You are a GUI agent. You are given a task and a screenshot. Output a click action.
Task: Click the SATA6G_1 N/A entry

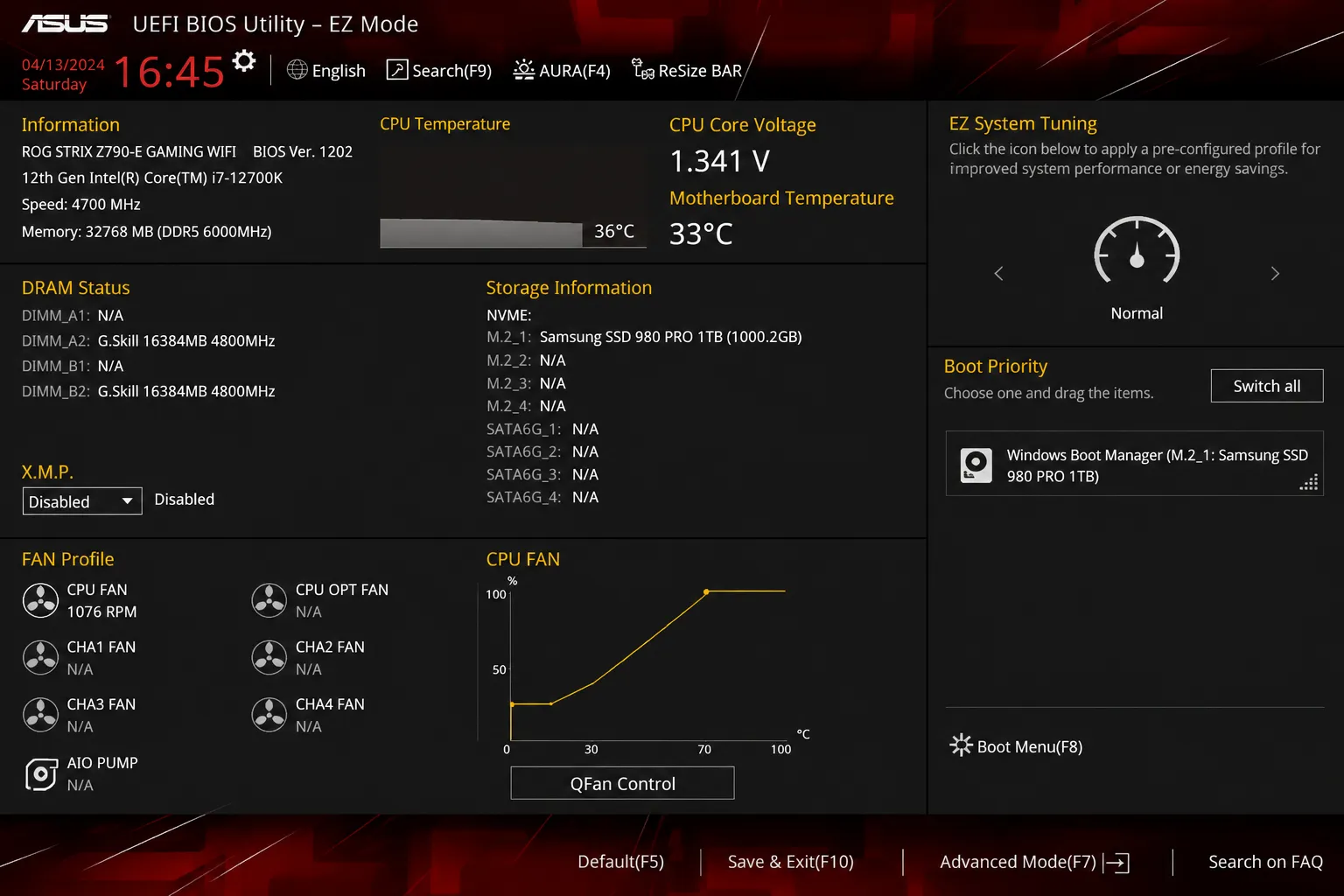pyautogui.click(x=542, y=430)
